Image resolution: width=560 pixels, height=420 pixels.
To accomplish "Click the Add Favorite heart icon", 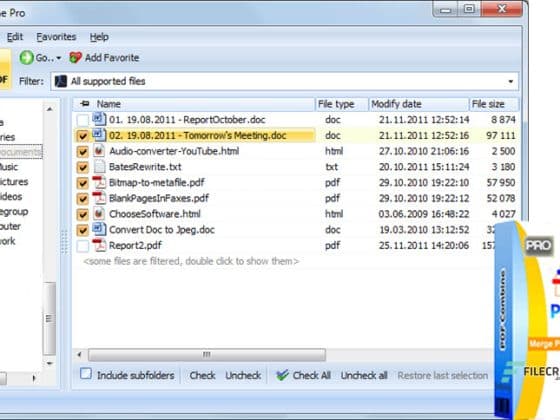I will click(x=75, y=58).
